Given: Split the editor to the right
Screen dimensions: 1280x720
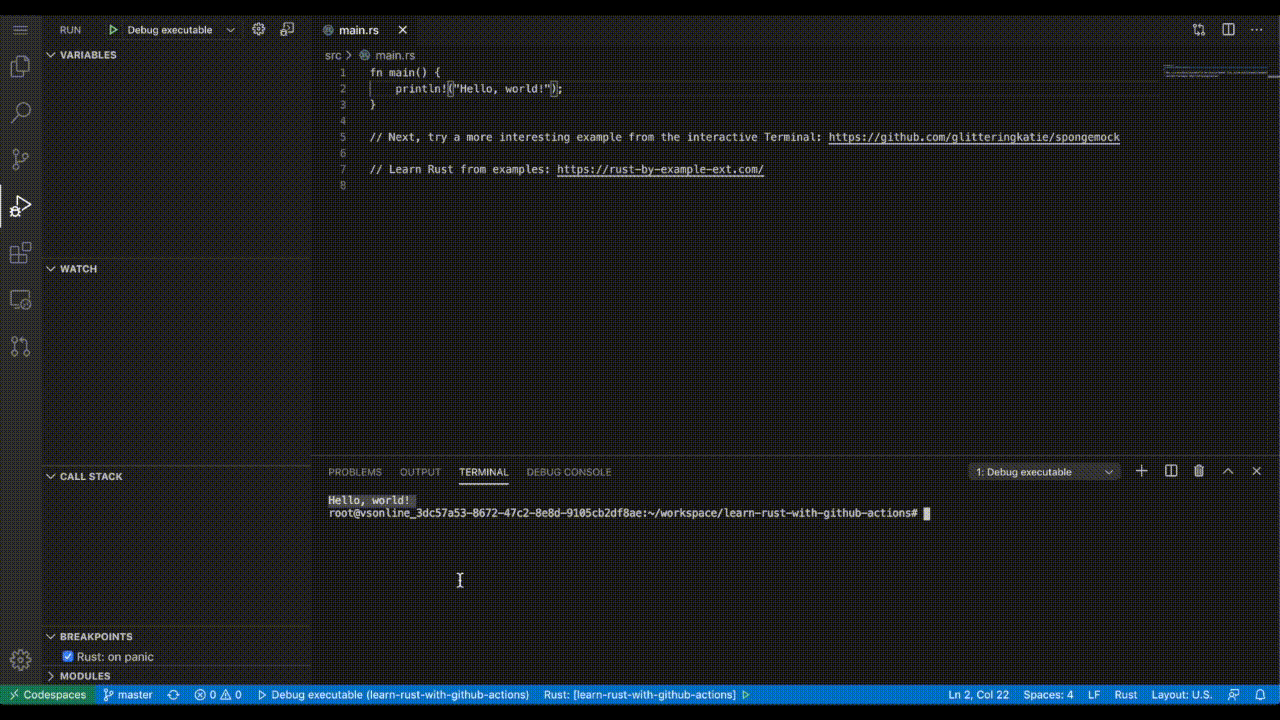Looking at the screenshot, I should (1229, 30).
